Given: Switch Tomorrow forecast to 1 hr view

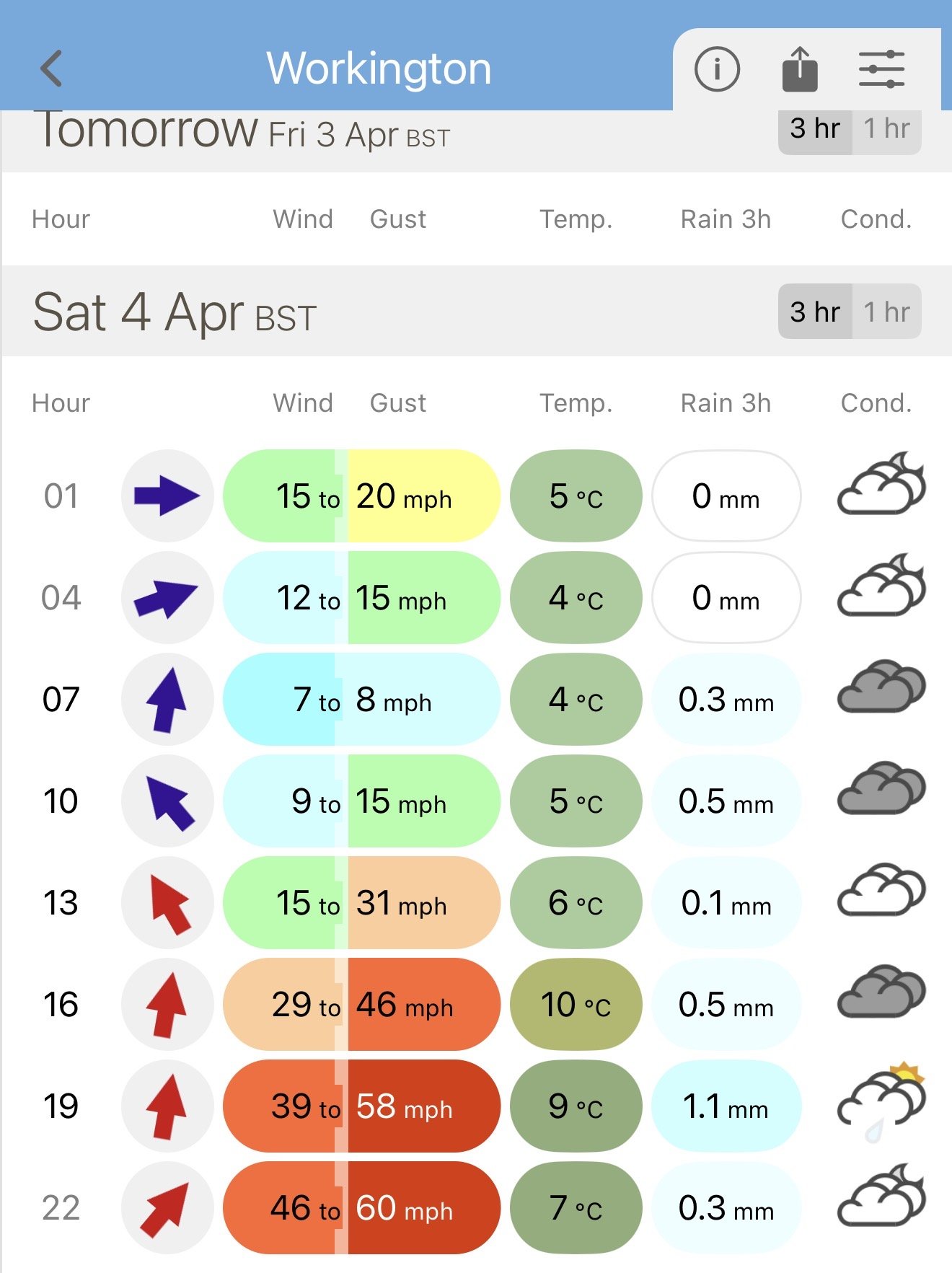Looking at the screenshot, I should coord(886,130).
